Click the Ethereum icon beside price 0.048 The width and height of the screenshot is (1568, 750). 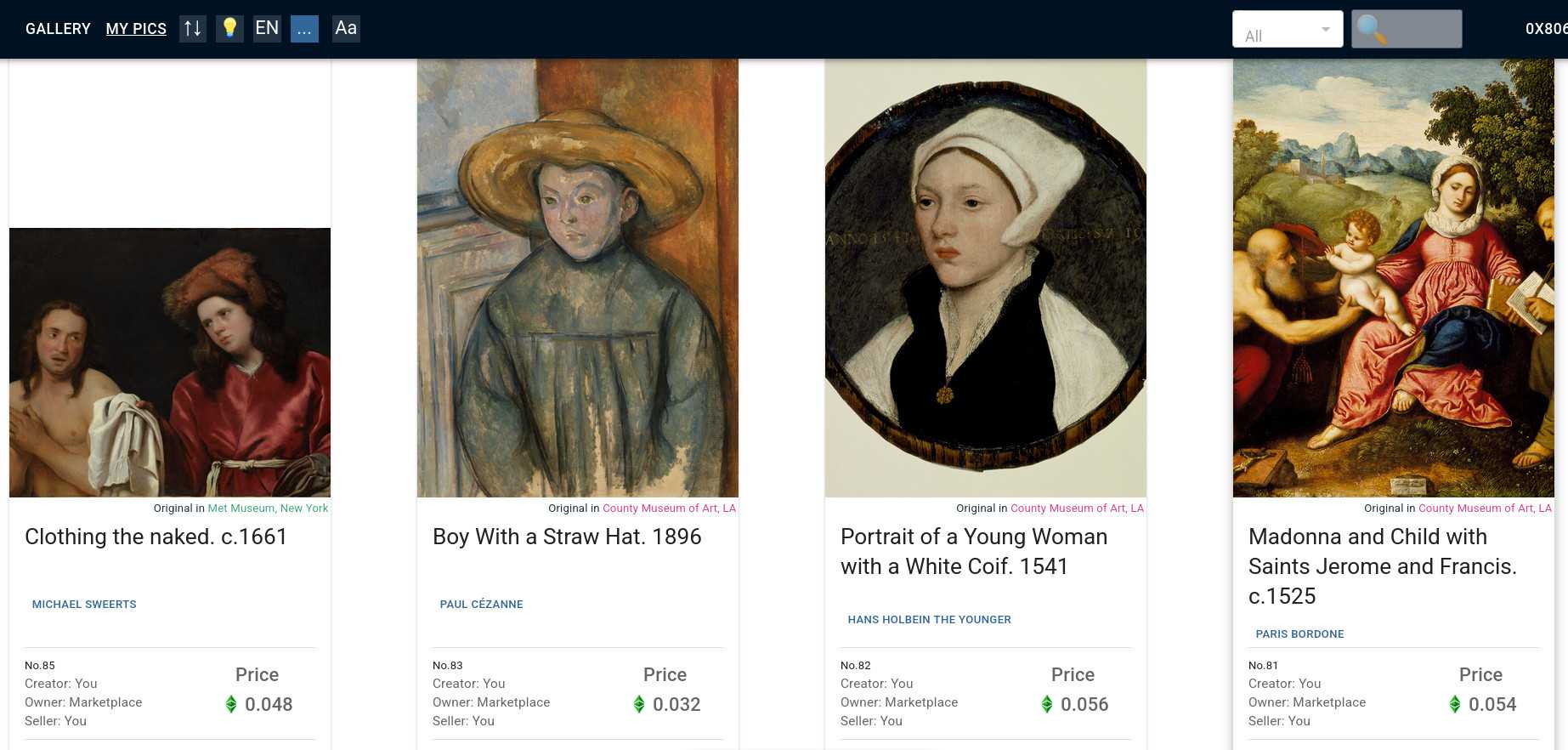(x=231, y=704)
